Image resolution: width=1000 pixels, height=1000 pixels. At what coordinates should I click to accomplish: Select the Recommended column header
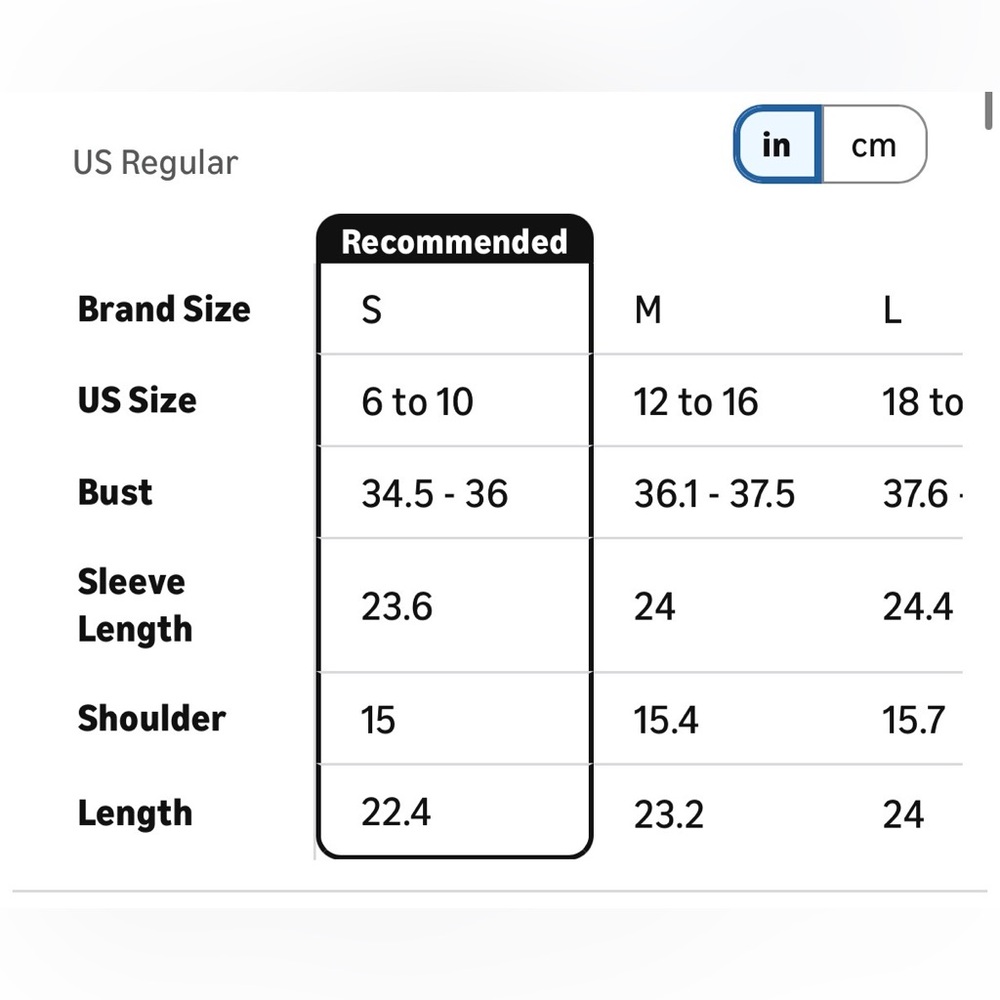point(455,241)
